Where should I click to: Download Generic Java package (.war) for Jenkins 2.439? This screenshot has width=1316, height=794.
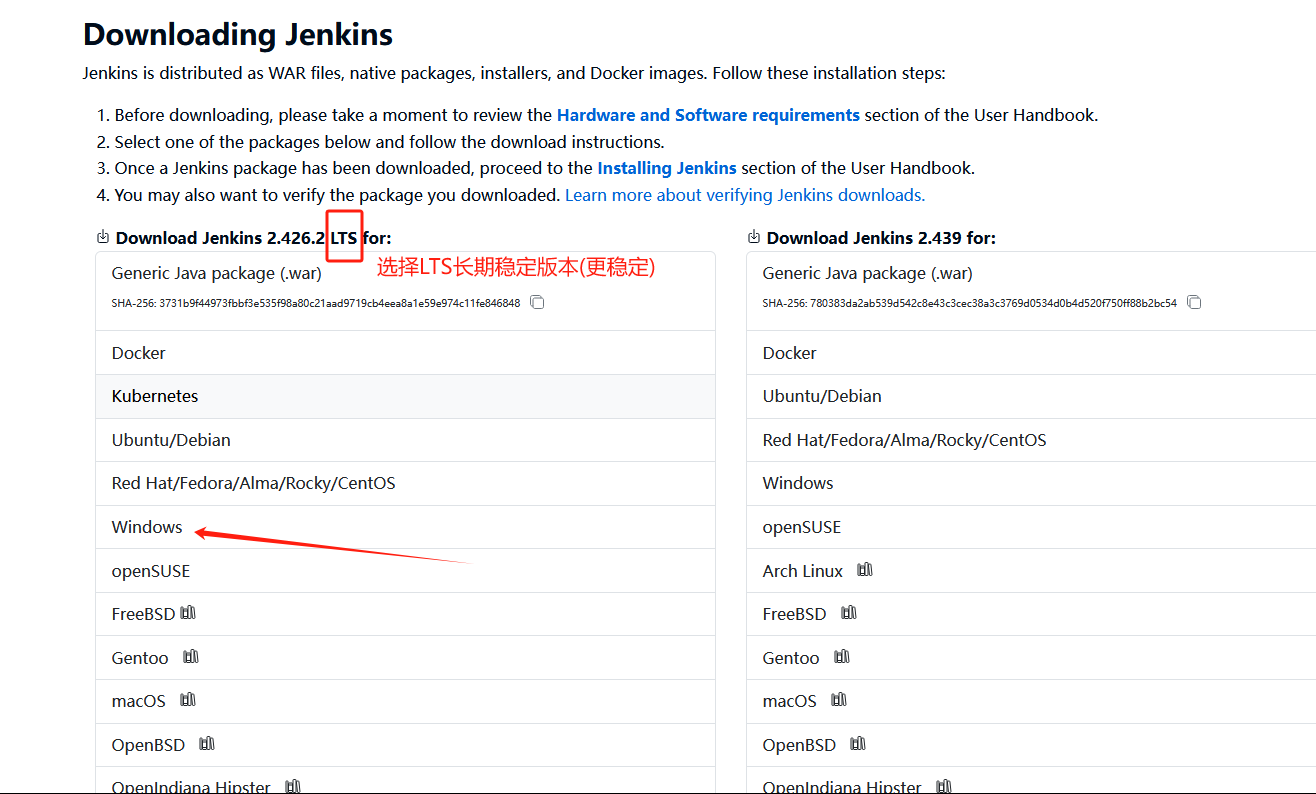1031,290
